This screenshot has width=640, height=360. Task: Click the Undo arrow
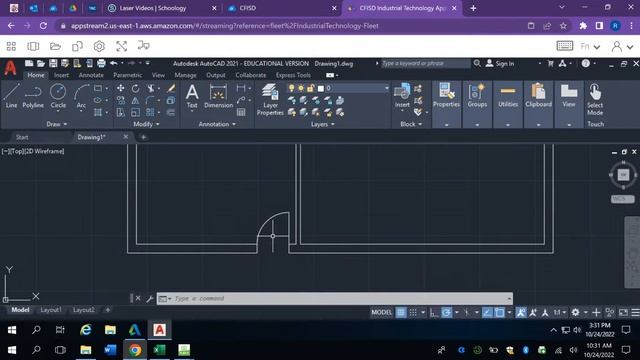point(113,63)
